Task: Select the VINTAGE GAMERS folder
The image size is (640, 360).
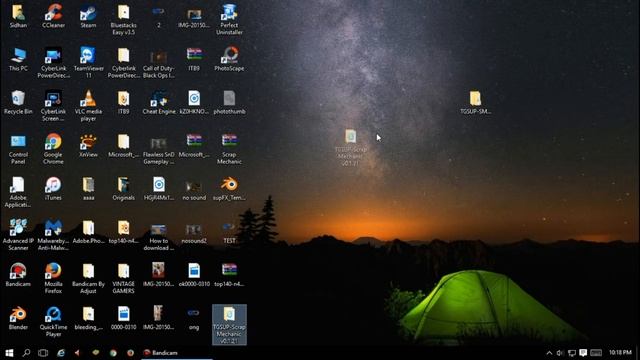Action: click(x=123, y=278)
